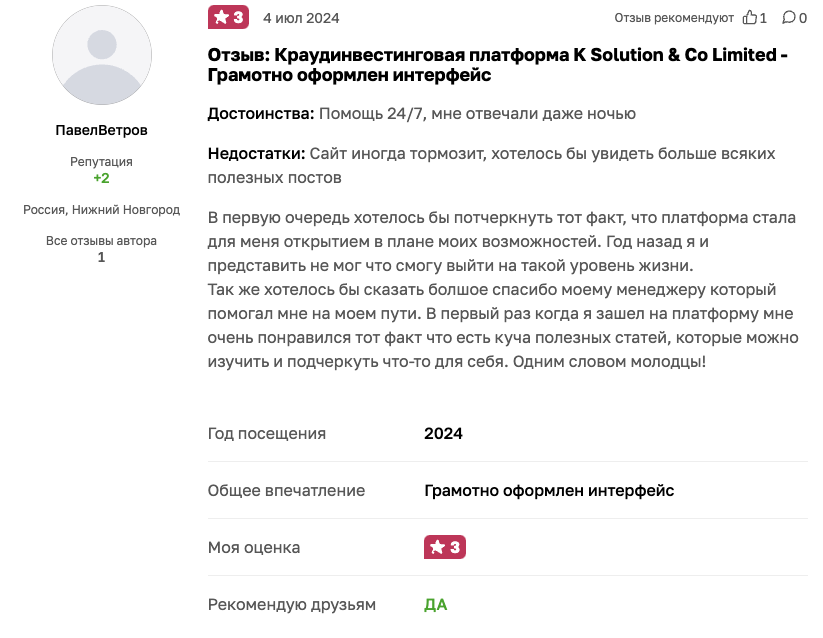Image resolution: width=823 pixels, height=638 pixels.
Task: Click the green ДА recommendation value
Action: point(435,605)
